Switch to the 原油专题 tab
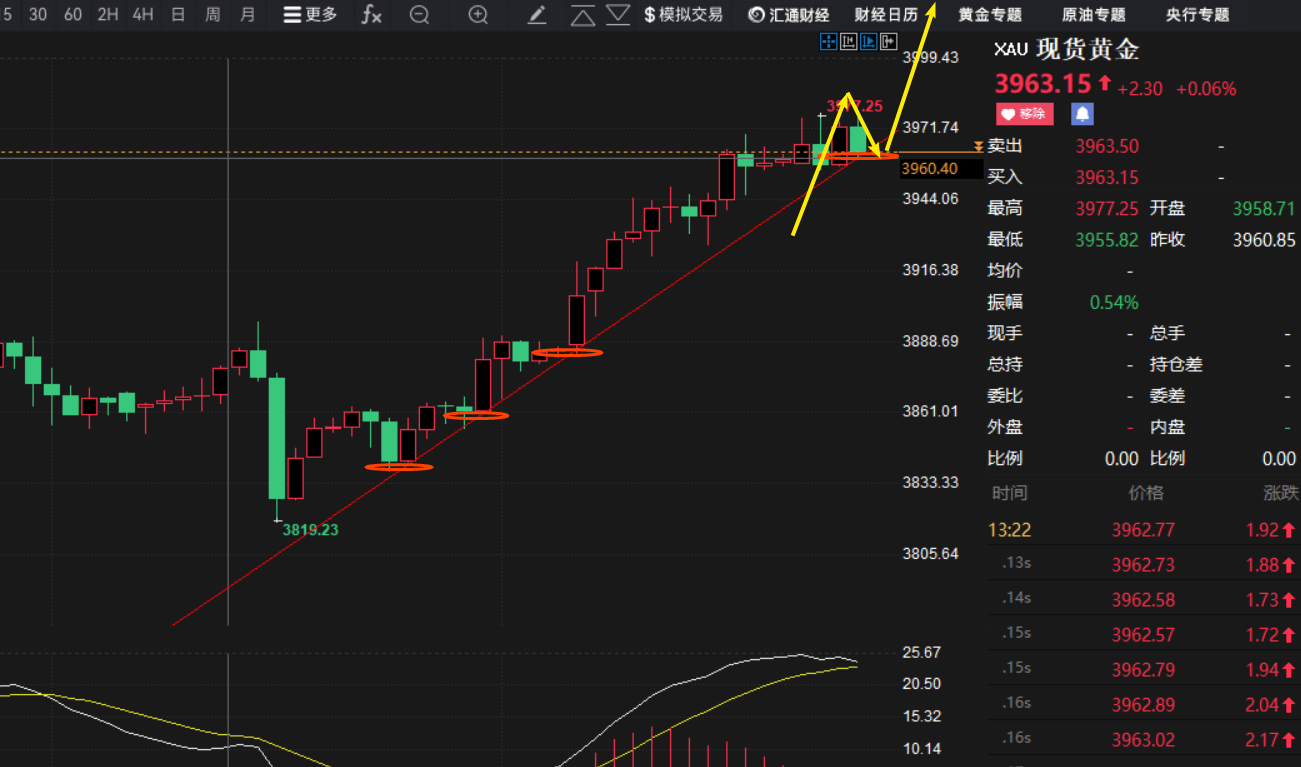This screenshot has width=1301, height=767. point(1094,15)
